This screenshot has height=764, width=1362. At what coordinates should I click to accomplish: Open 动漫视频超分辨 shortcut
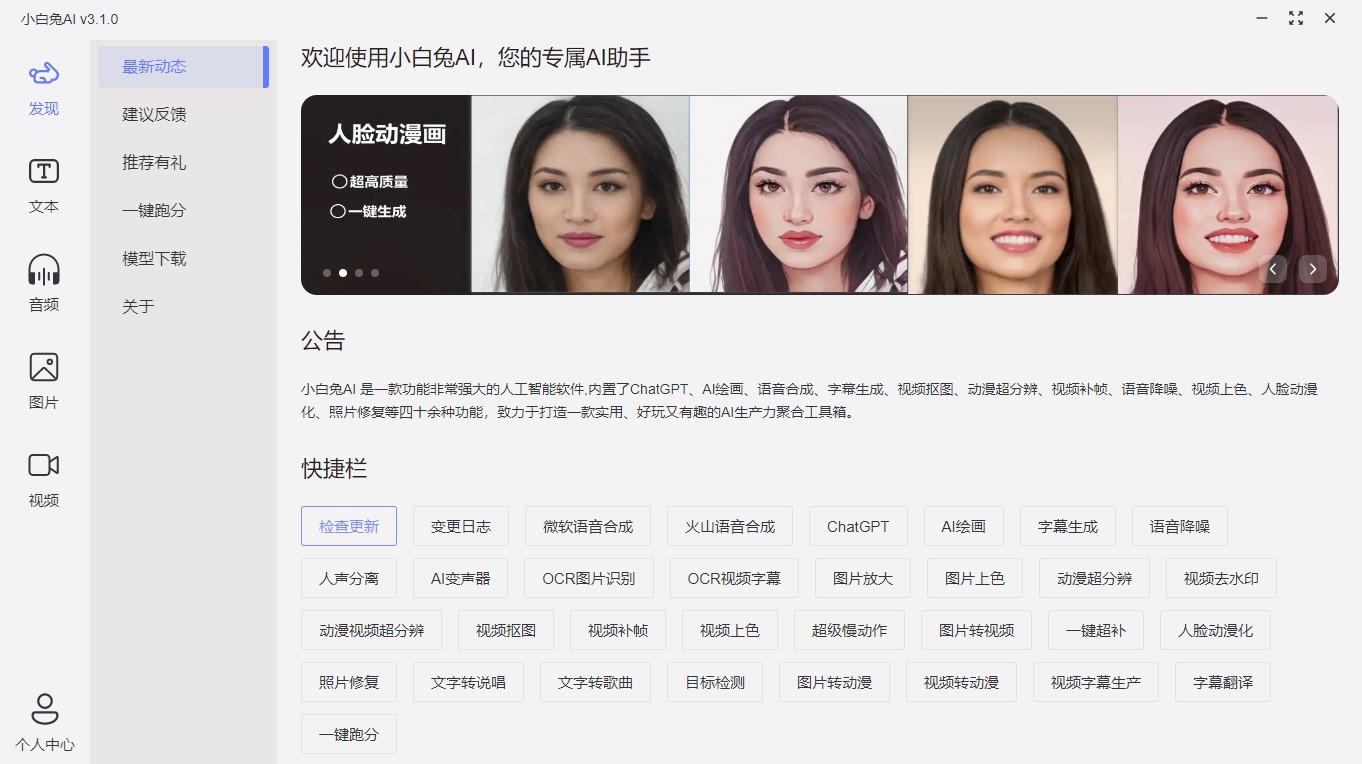(x=372, y=630)
